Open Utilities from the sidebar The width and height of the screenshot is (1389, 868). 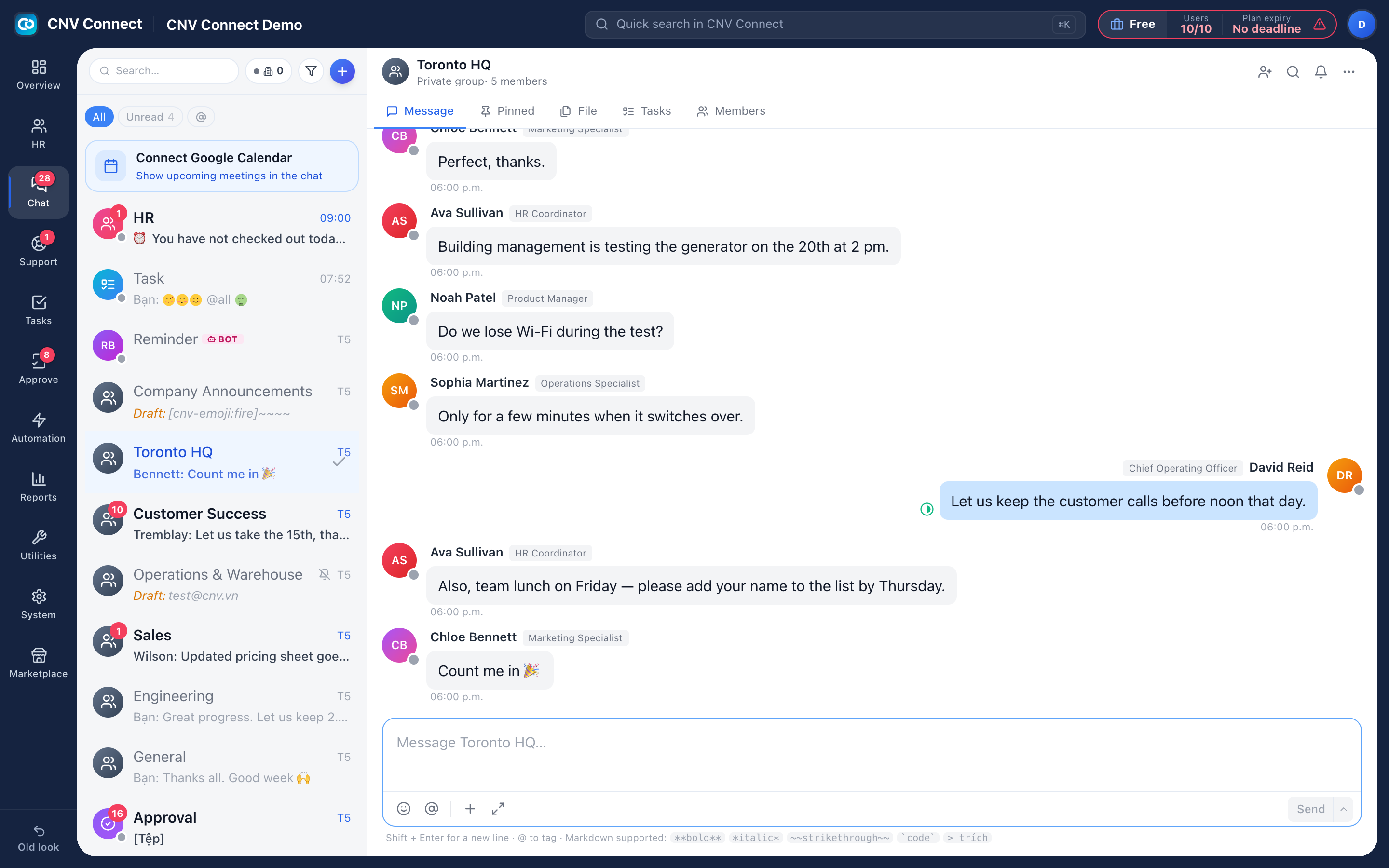(x=39, y=545)
